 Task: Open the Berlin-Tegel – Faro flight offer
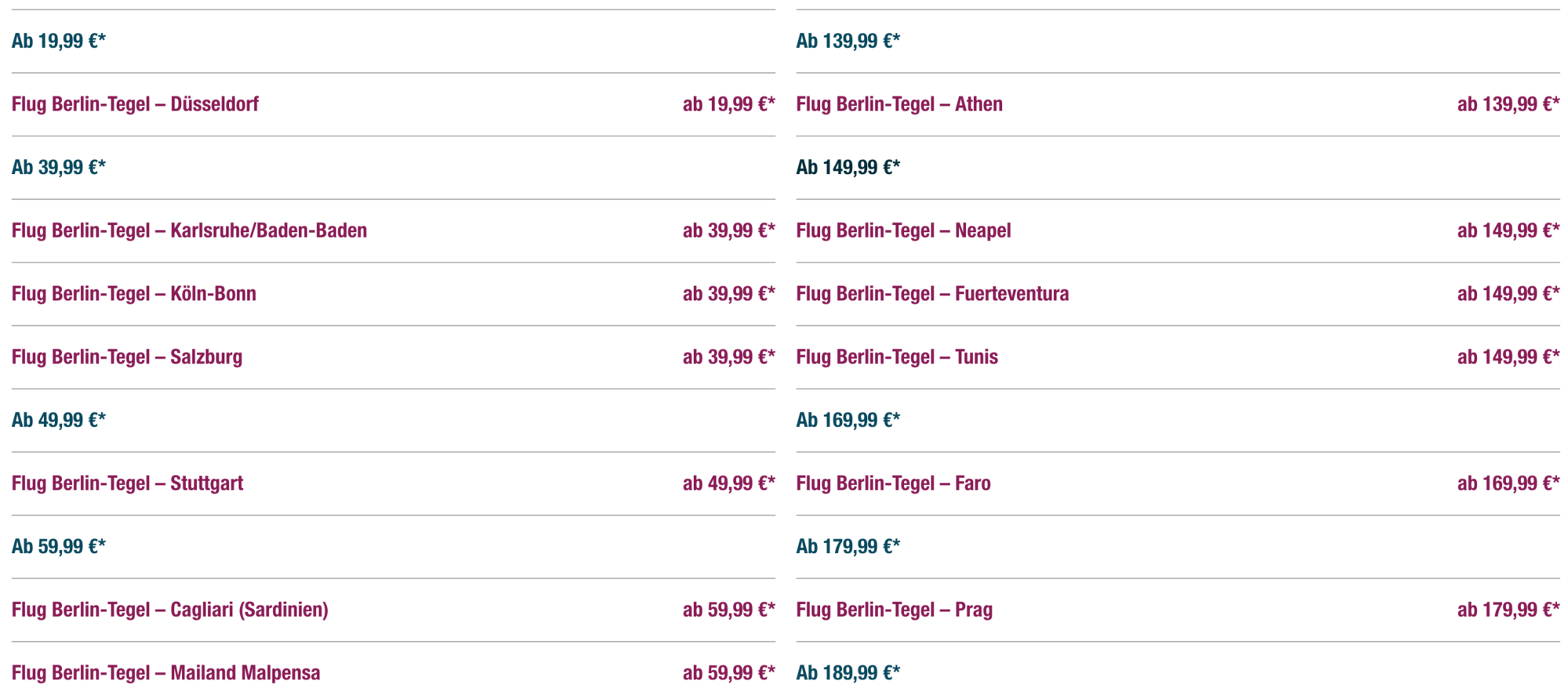click(x=893, y=484)
